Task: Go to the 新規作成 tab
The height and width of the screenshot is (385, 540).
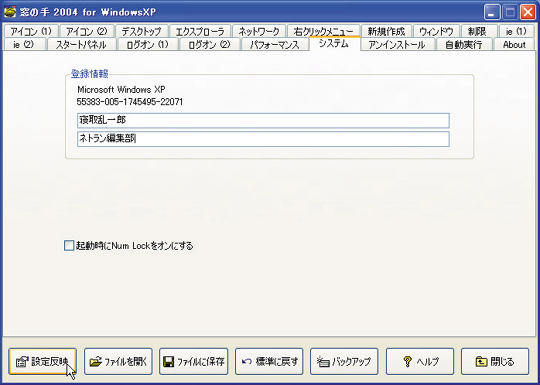Action: click(x=386, y=31)
